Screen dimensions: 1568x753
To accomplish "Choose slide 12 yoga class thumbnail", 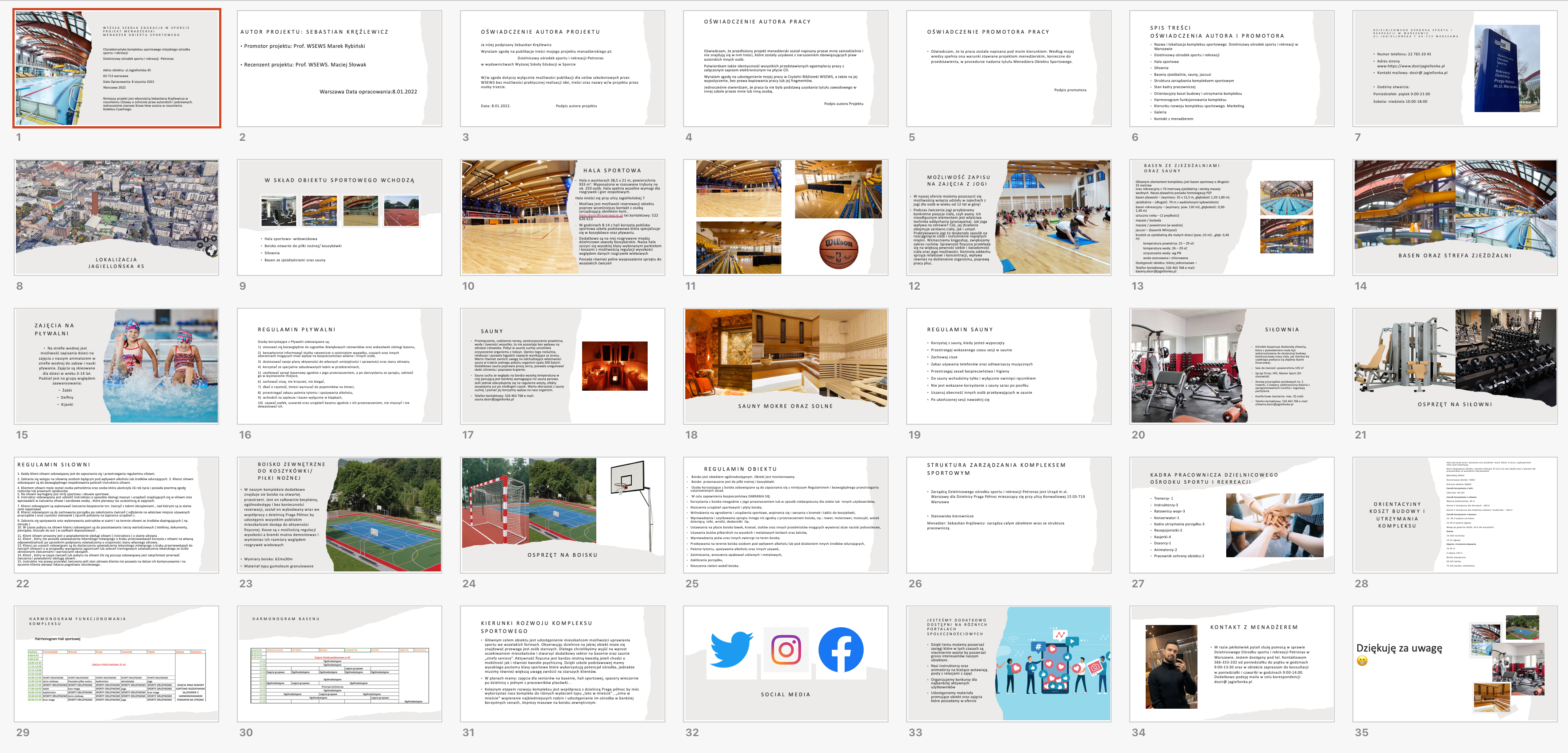I will (x=1008, y=217).
